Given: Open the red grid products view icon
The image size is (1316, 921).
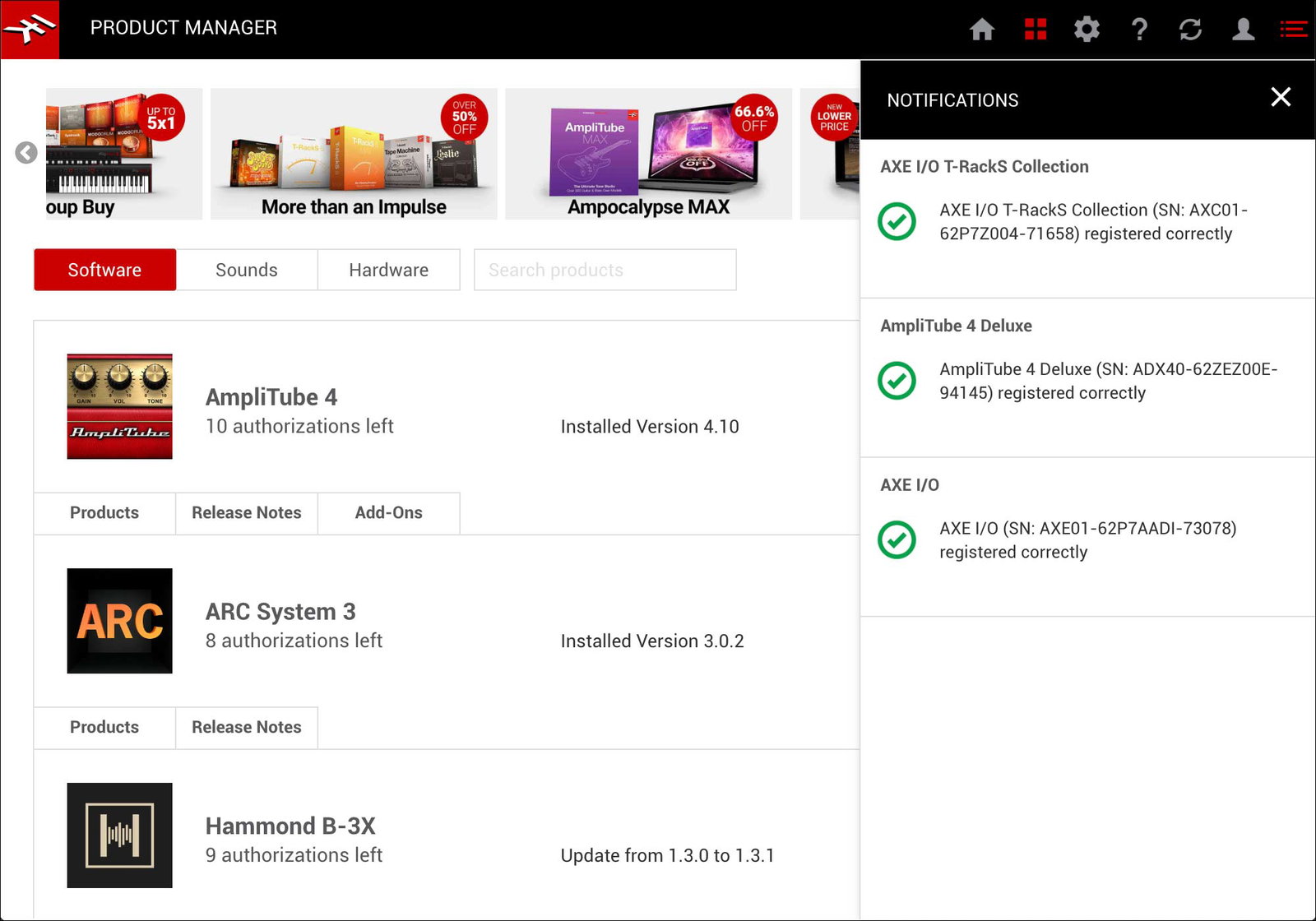Looking at the screenshot, I should [x=1035, y=30].
